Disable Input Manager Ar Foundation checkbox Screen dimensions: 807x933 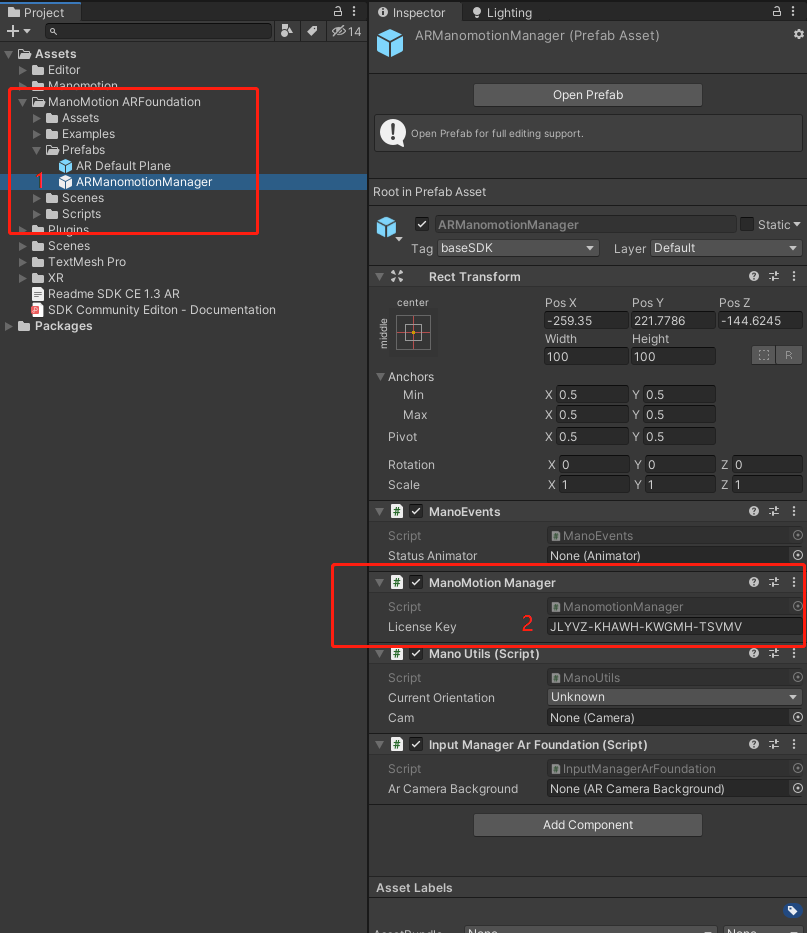coord(416,744)
